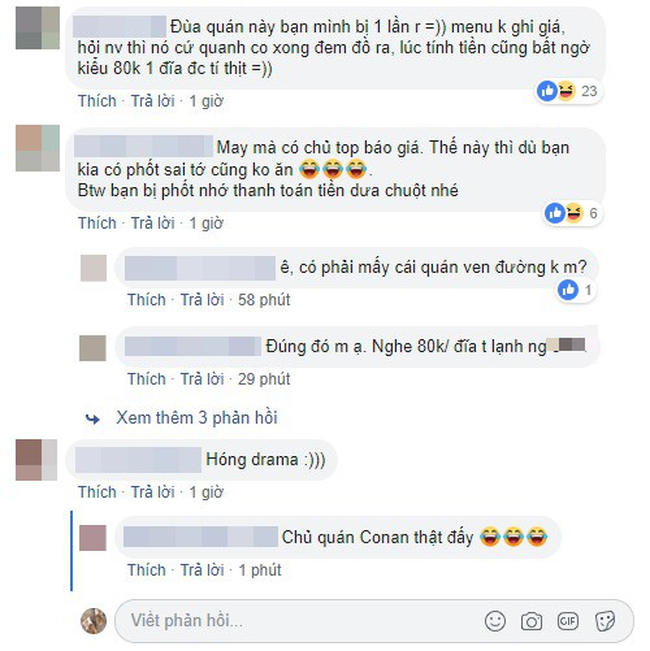The width and height of the screenshot is (650, 651).
Task: Open the emoji picker in reply box
Action: [495, 621]
